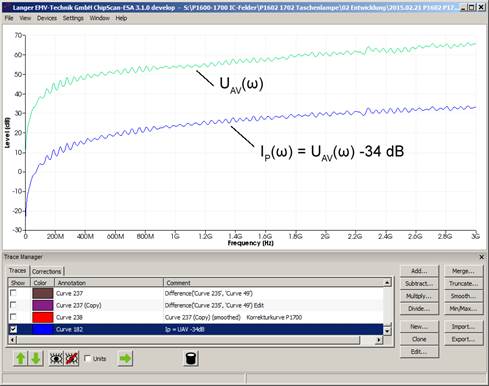Click the crossed-out eye hide icon

pos(71,359)
